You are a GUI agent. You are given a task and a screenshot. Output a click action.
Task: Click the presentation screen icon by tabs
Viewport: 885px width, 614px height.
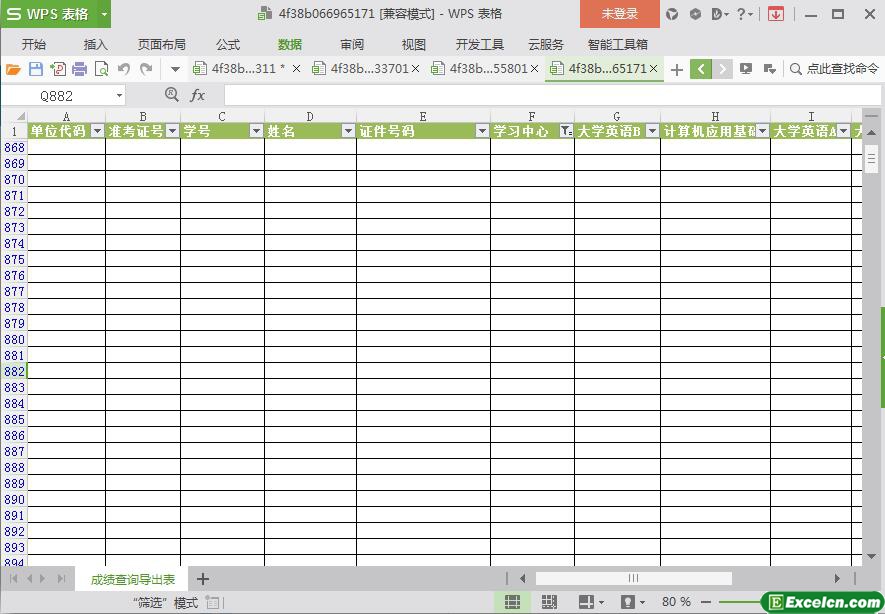point(746,69)
